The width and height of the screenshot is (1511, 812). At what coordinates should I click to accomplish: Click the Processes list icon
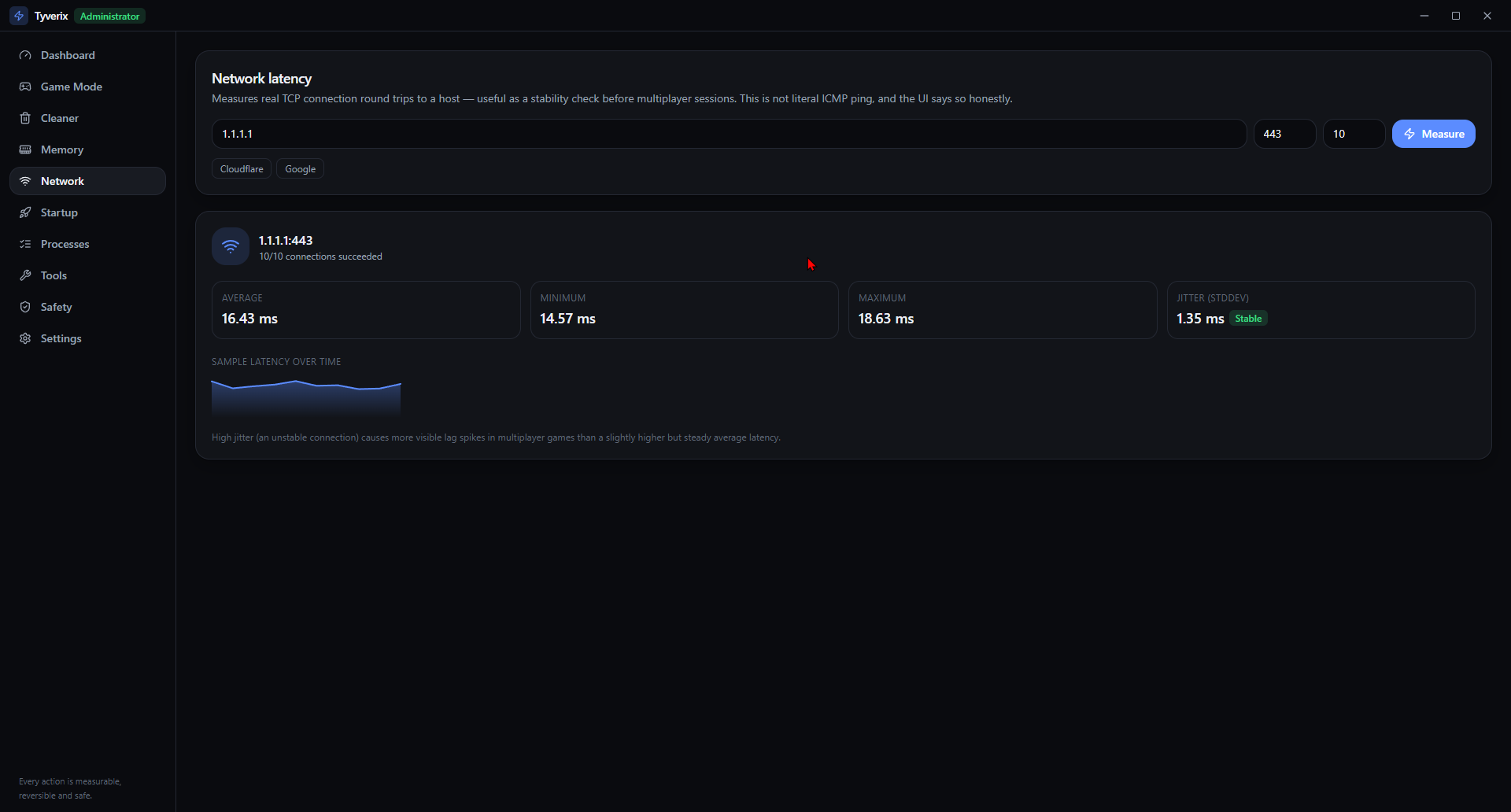point(25,244)
